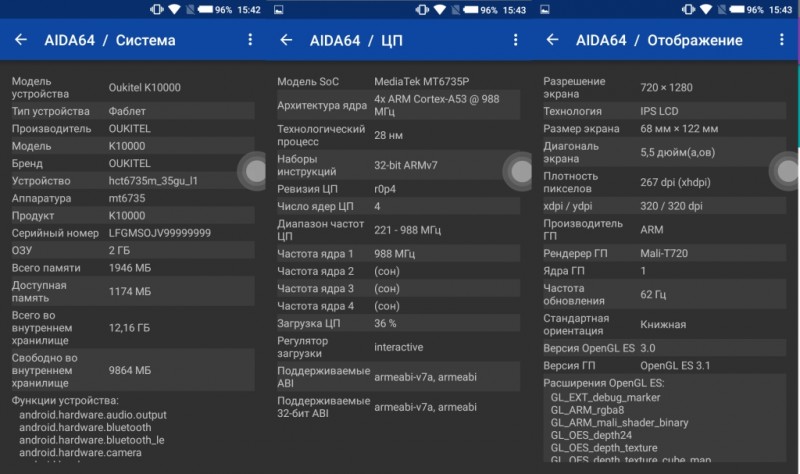Select screen resolution 720 × 1280
The image size is (800, 474).
click(x=666, y=88)
